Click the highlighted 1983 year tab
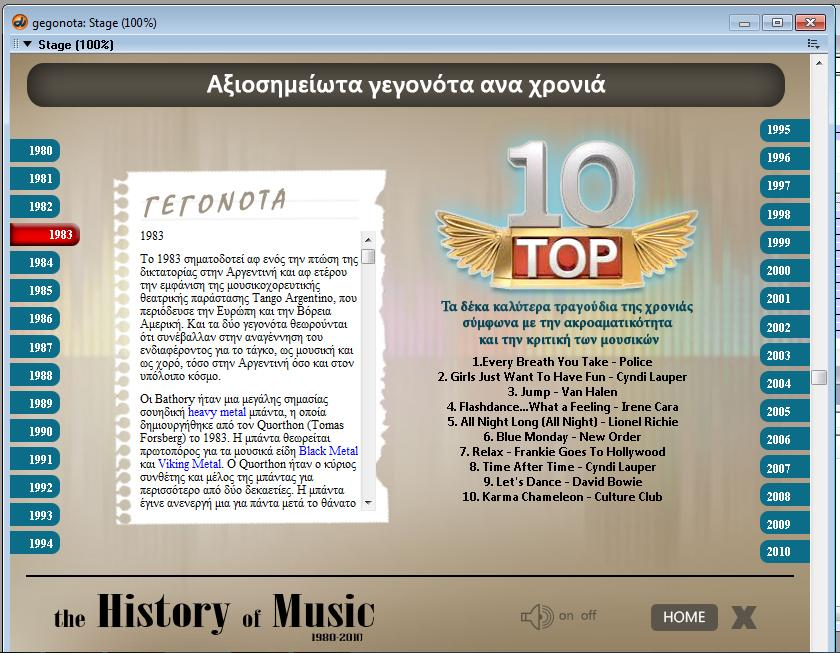 coord(45,235)
